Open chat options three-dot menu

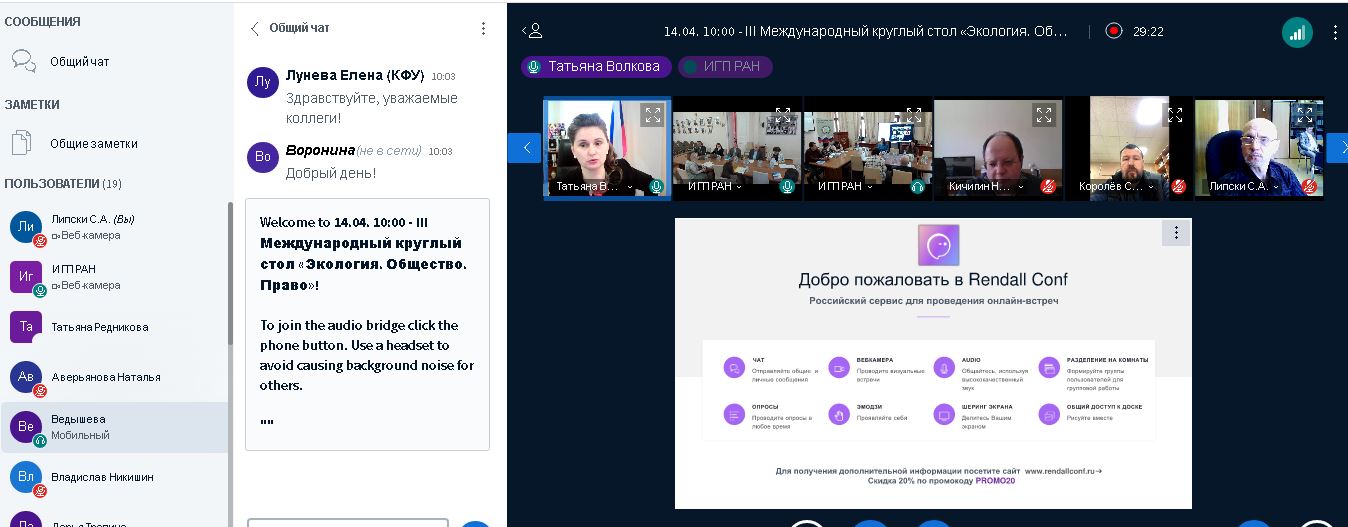[483, 28]
